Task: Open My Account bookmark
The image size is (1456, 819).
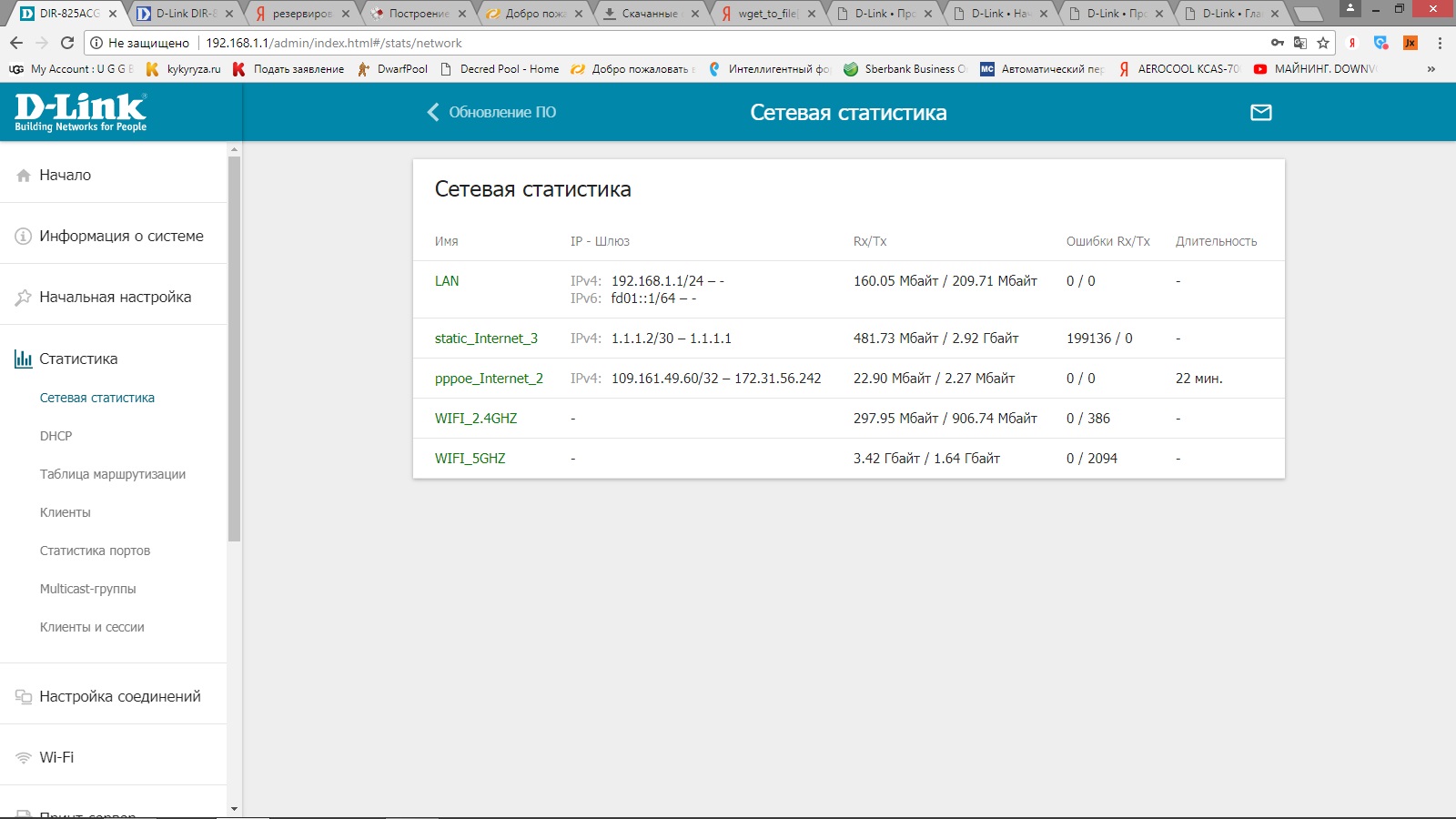Action: point(71,69)
